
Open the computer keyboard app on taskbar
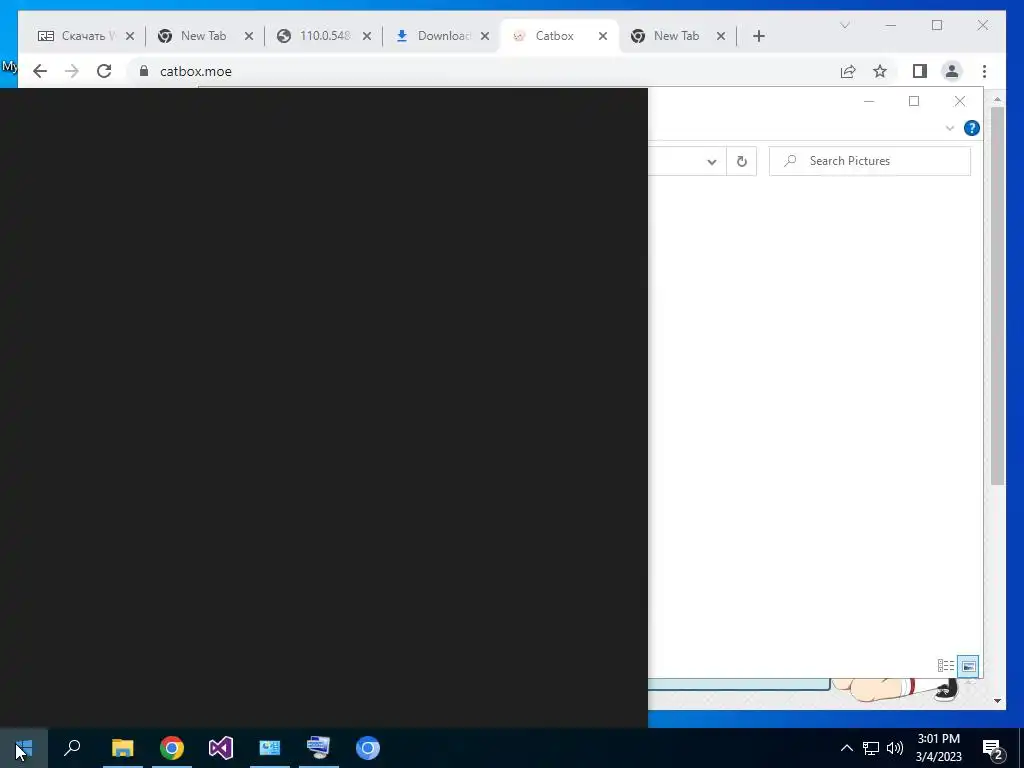click(319, 748)
